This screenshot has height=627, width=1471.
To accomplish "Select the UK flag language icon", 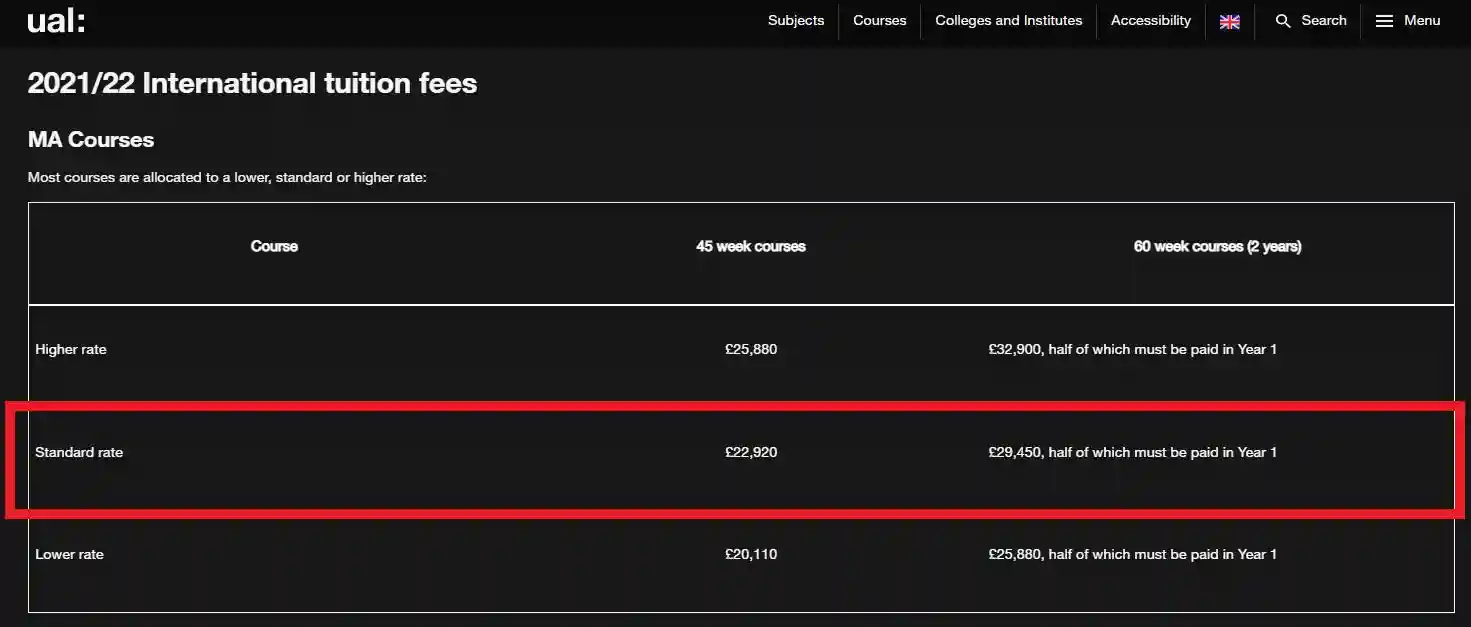I will coord(1230,21).
